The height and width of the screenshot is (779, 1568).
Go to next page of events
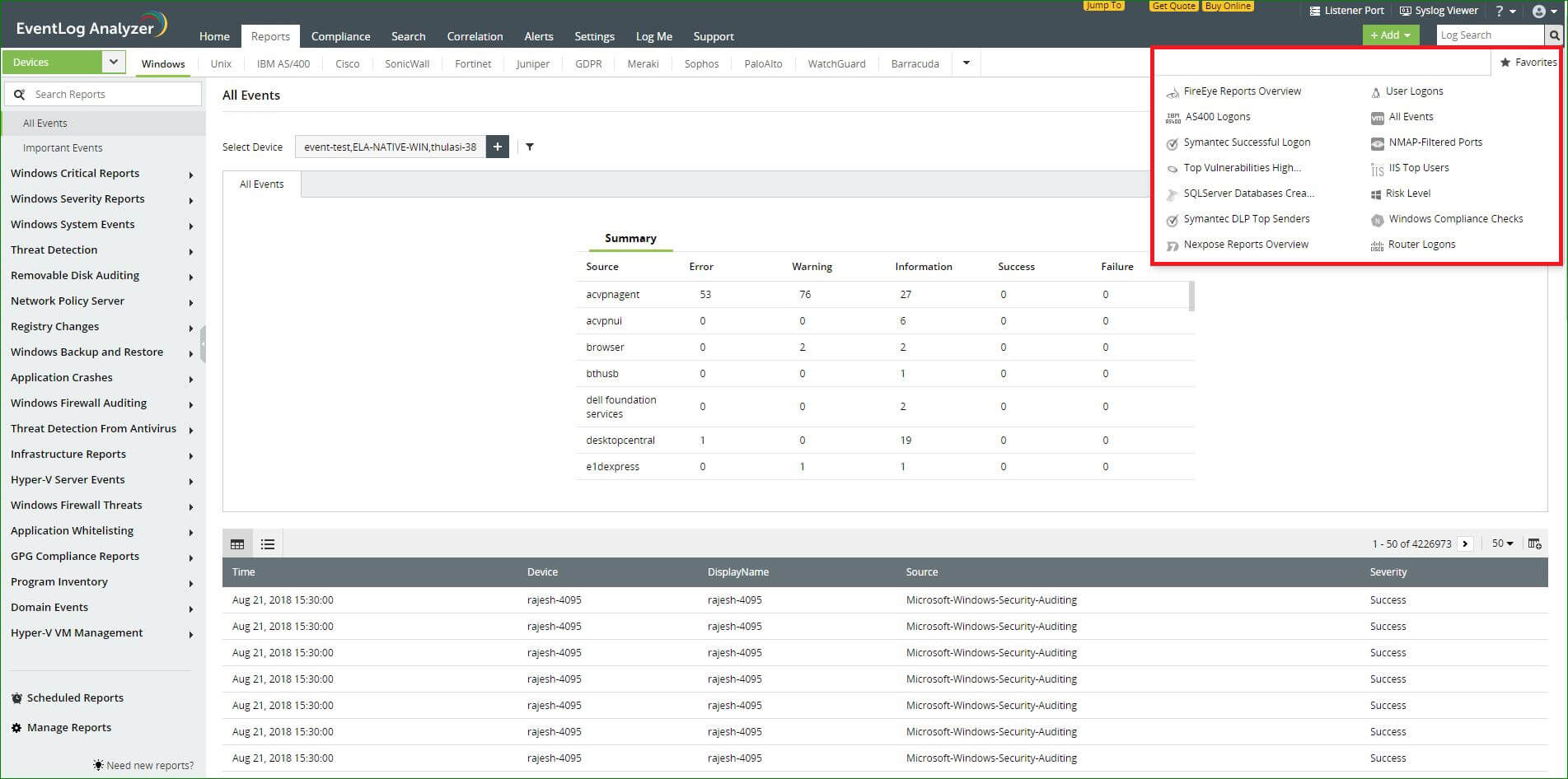point(1465,543)
